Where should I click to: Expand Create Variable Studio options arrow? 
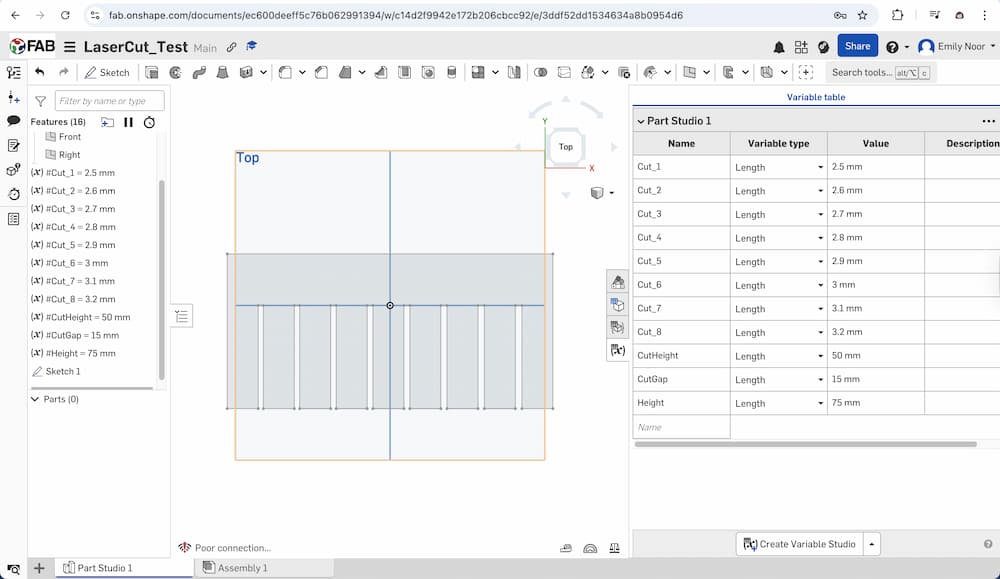point(871,544)
